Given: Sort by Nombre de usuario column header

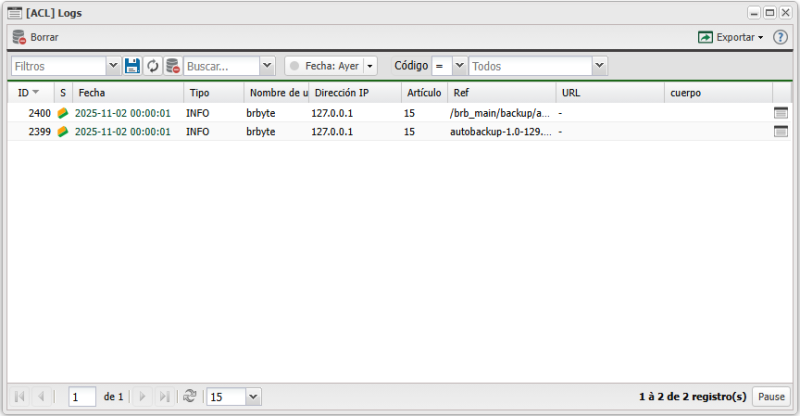Looking at the screenshot, I should (276, 93).
